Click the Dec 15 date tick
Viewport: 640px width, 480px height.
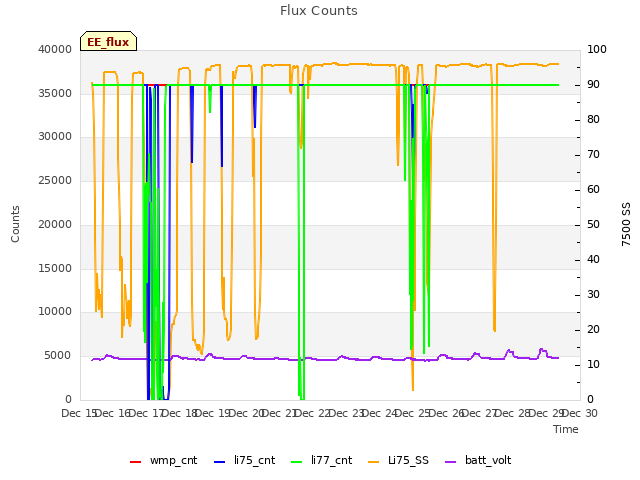pos(79,413)
